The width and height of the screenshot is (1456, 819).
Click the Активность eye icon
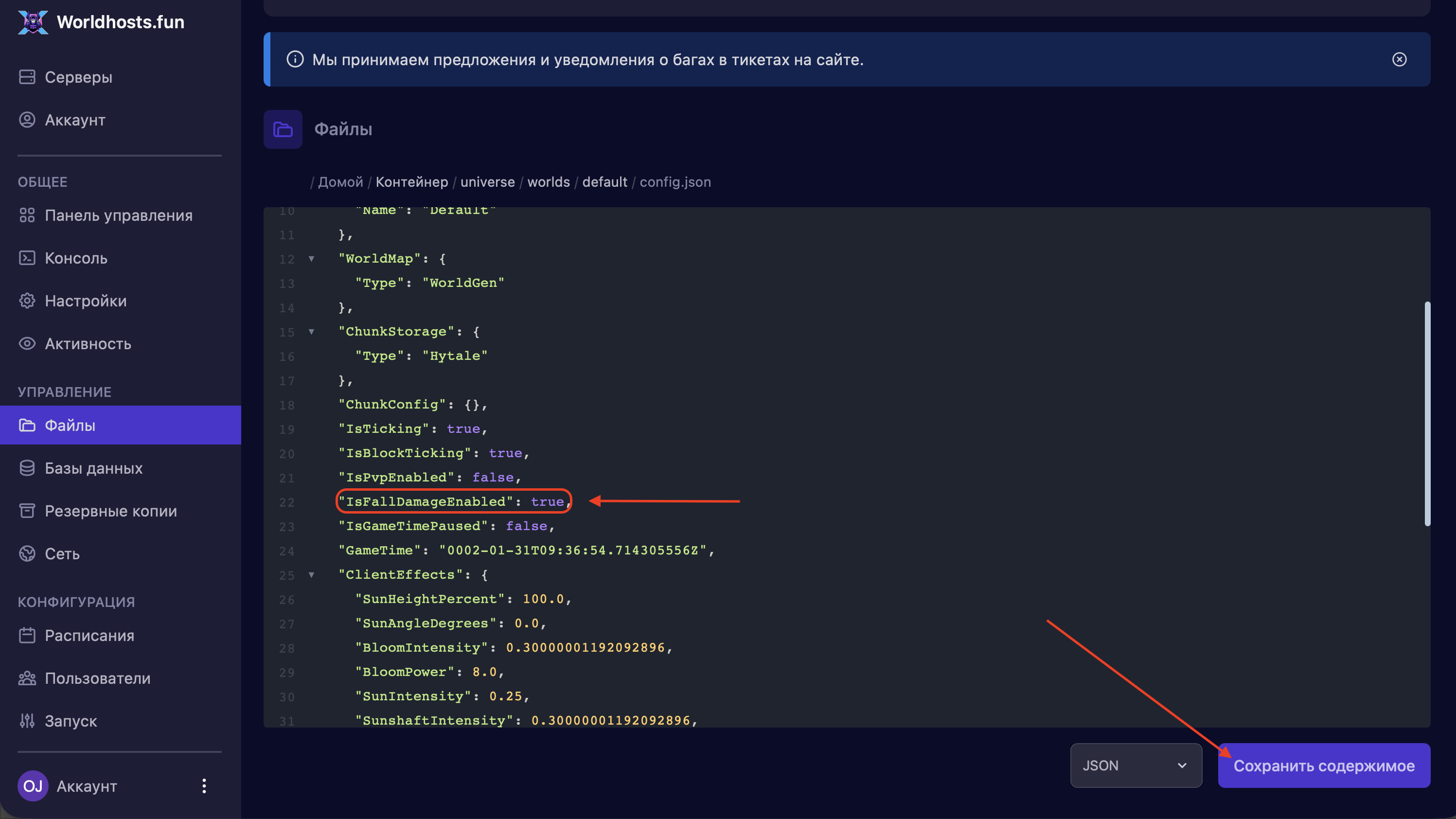pos(27,344)
